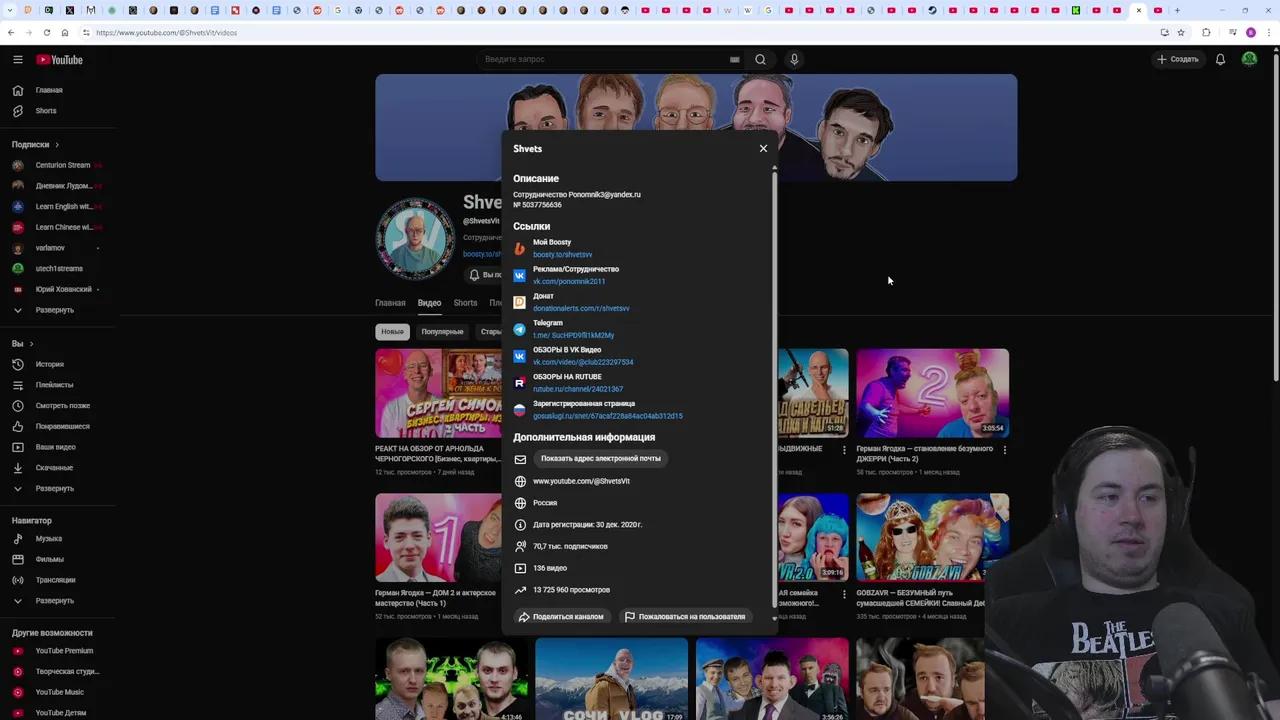Open Сергей Симонов video thumbnail
Screen dimensions: 1280x720
click(x=438, y=392)
